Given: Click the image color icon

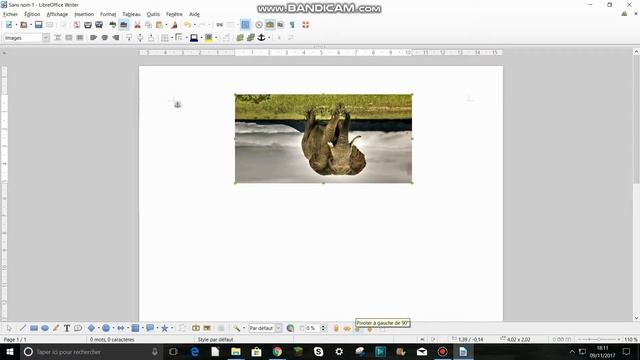Looking at the screenshot, I should point(290,328).
